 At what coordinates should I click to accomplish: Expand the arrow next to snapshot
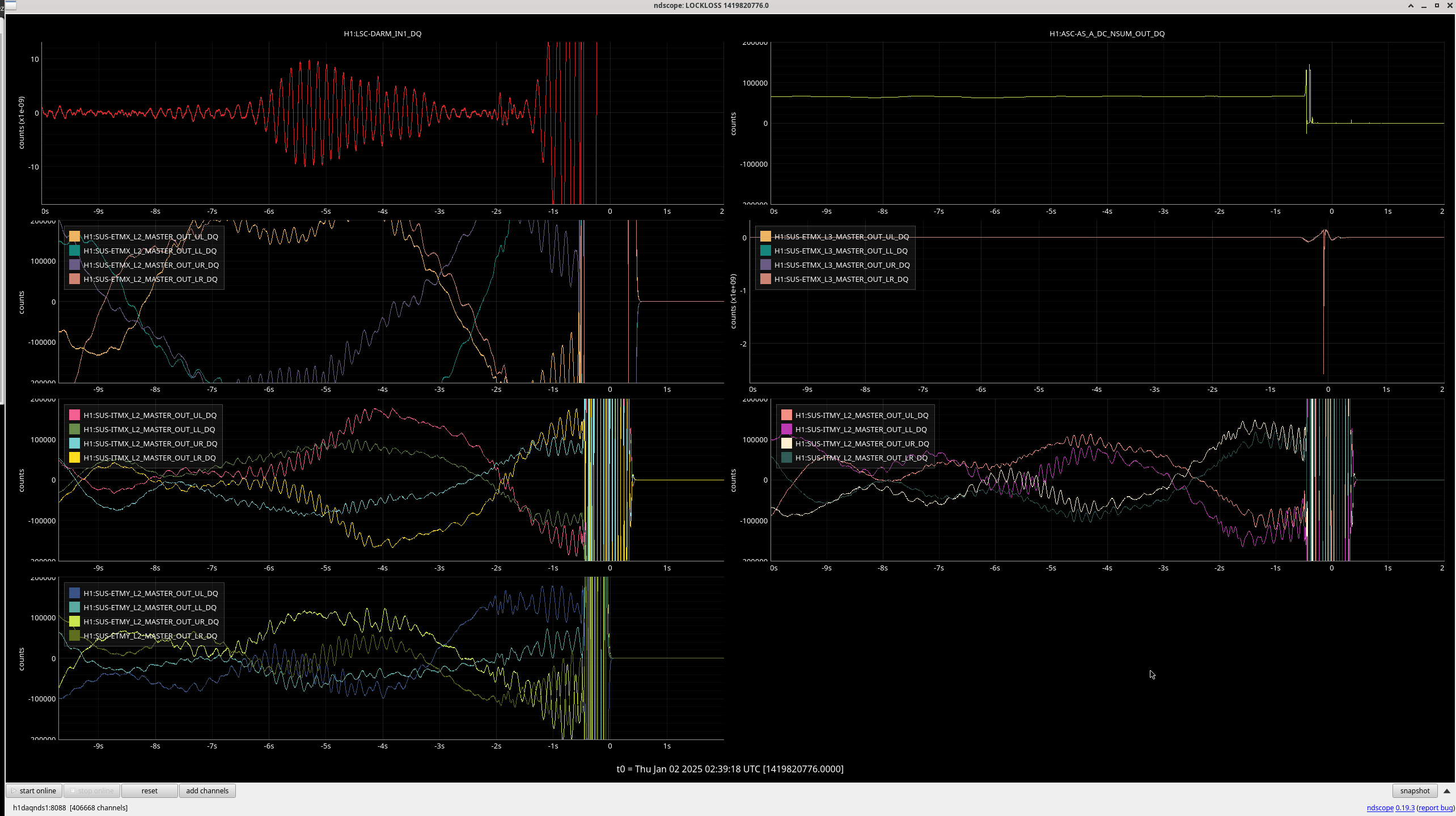pos(1446,790)
